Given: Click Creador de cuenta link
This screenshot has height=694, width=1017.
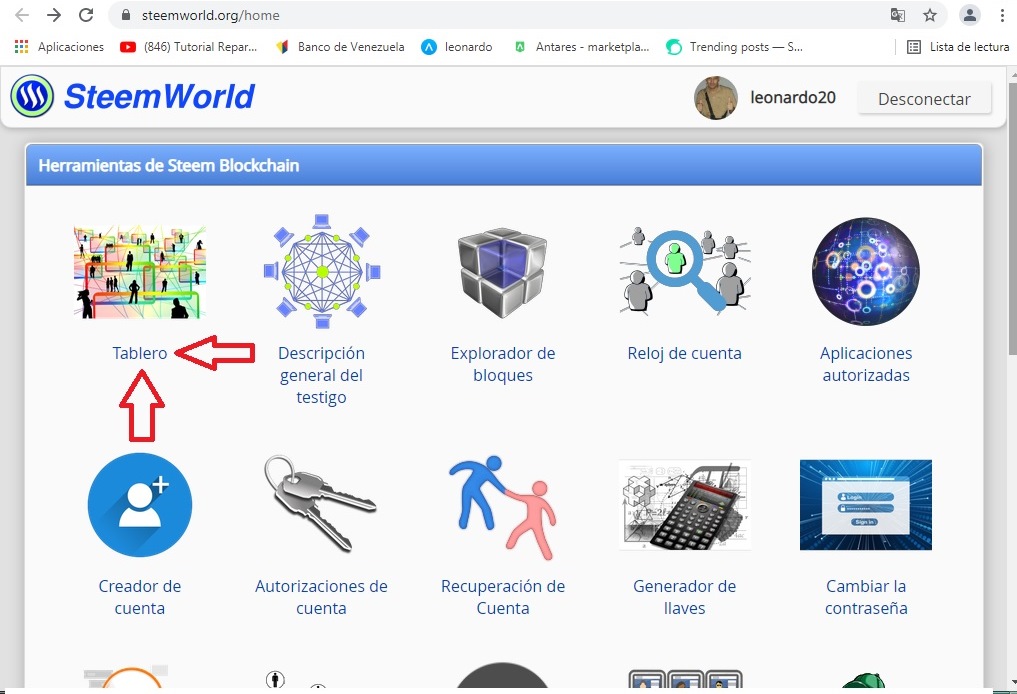Looking at the screenshot, I should click(x=139, y=597).
